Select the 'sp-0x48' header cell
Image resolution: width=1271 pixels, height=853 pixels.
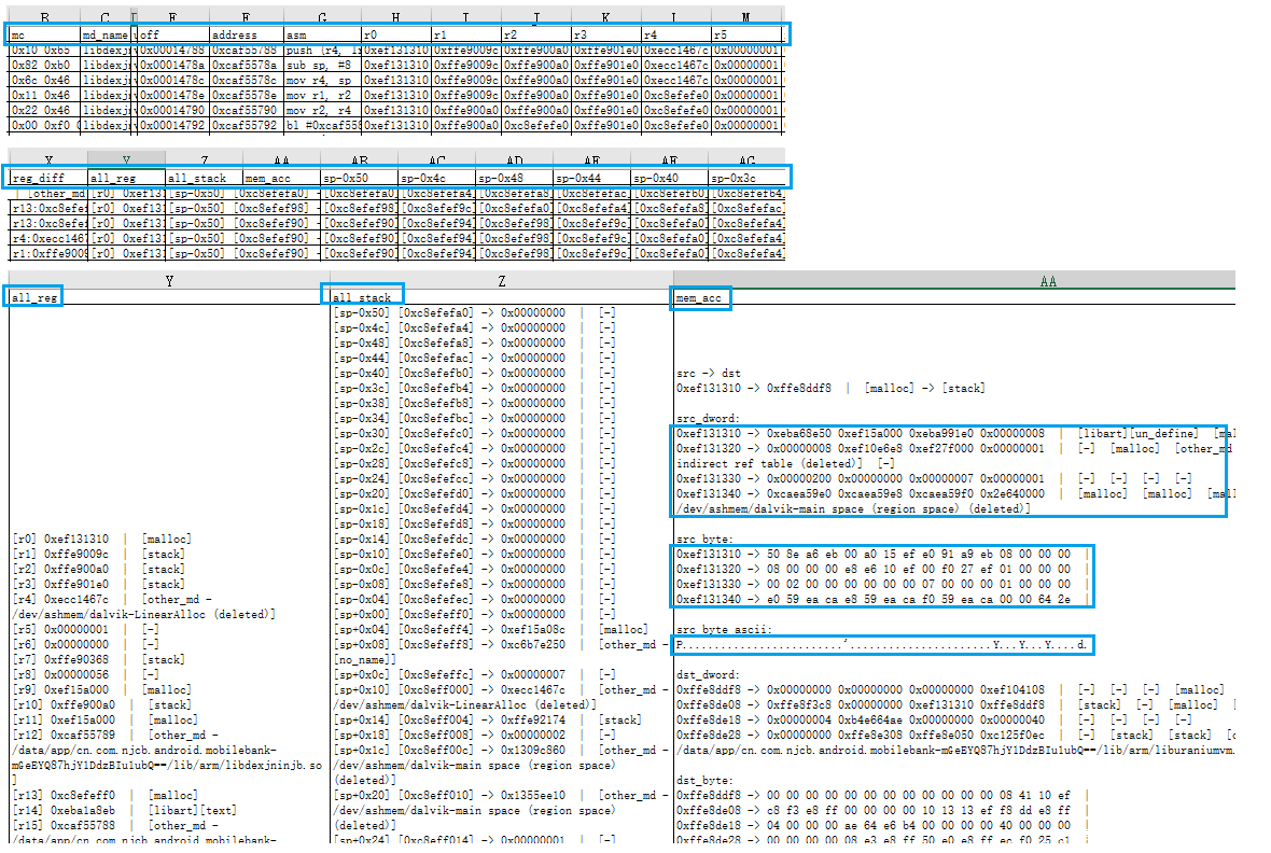[514, 178]
